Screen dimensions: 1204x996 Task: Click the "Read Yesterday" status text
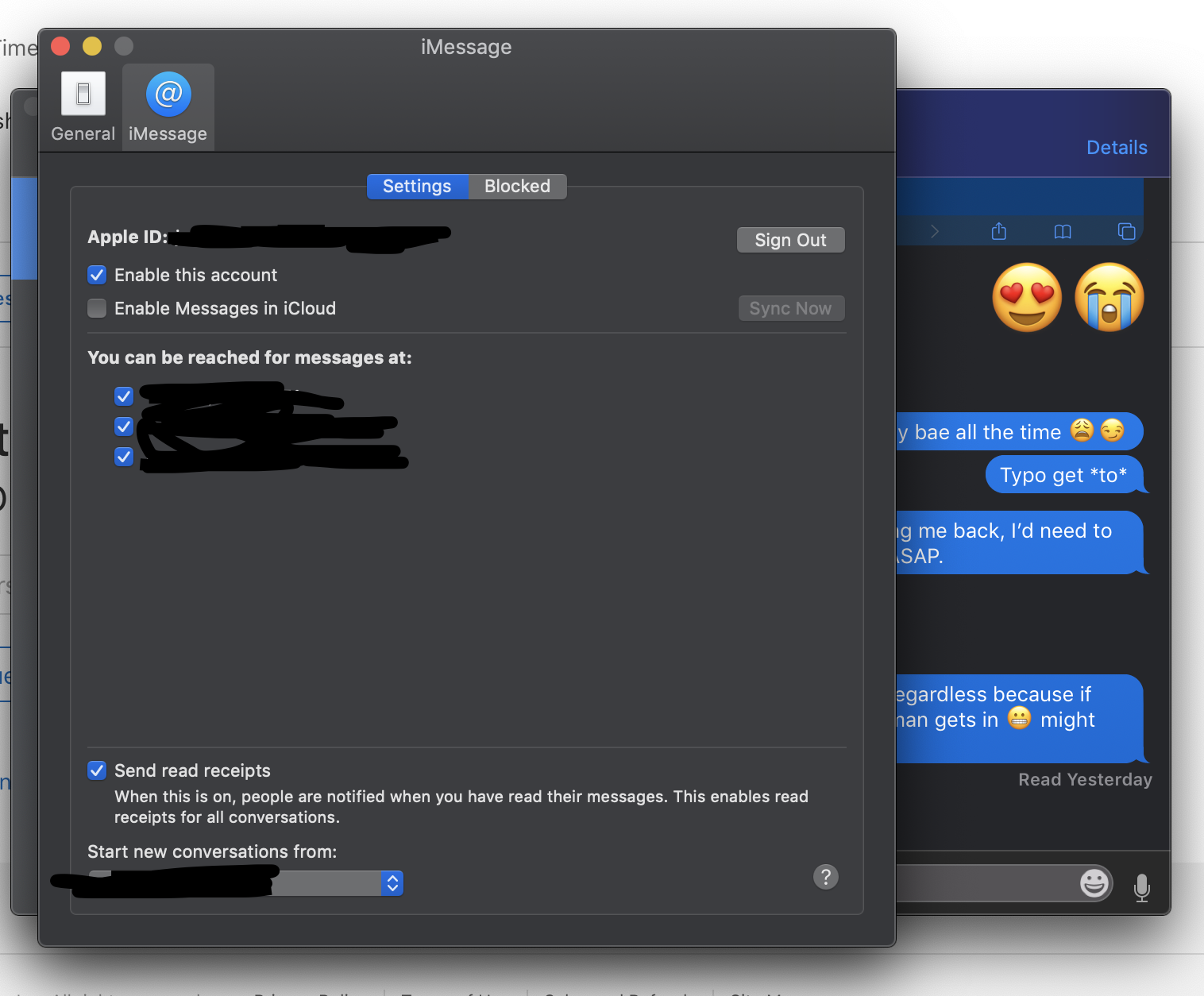[x=1085, y=780]
